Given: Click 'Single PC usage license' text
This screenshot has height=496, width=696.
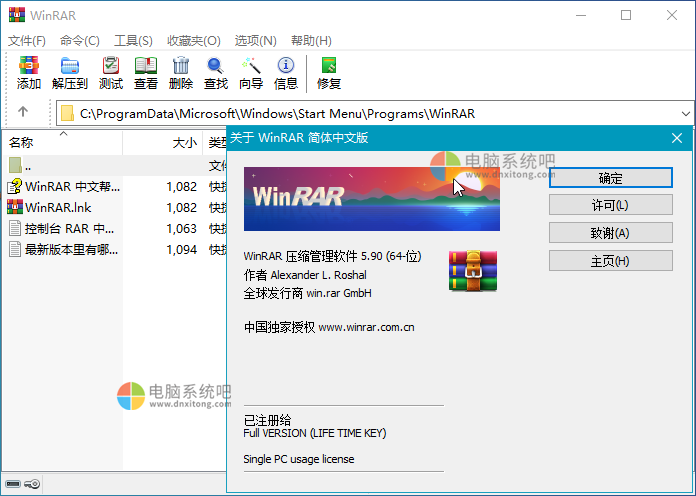Looking at the screenshot, I should coord(299,459).
